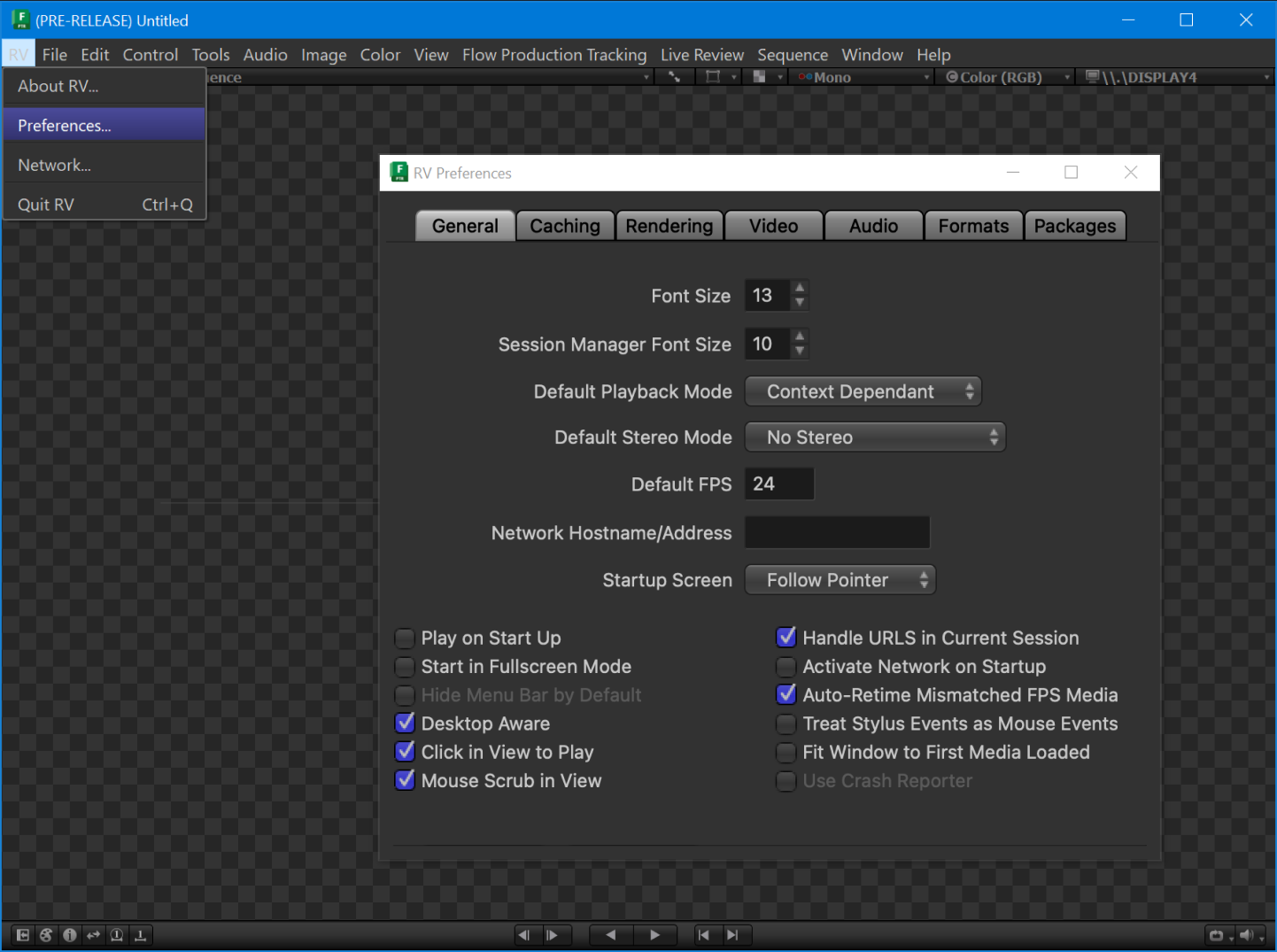1277x952 pixels.
Task: Play the sequence in reverse
Action: [x=610, y=935]
